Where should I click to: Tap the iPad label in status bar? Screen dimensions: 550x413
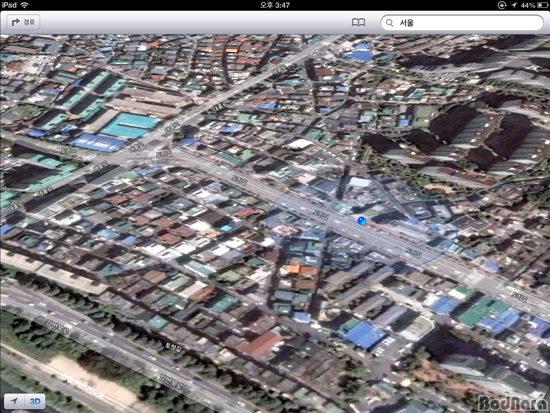(9, 5)
